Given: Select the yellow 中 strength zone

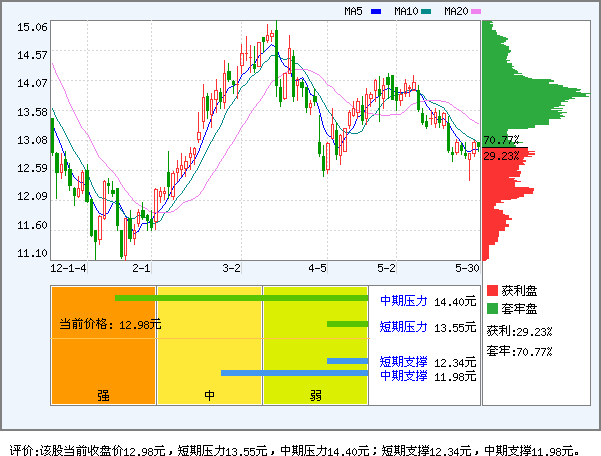Looking at the screenshot, I should point(209,346).
